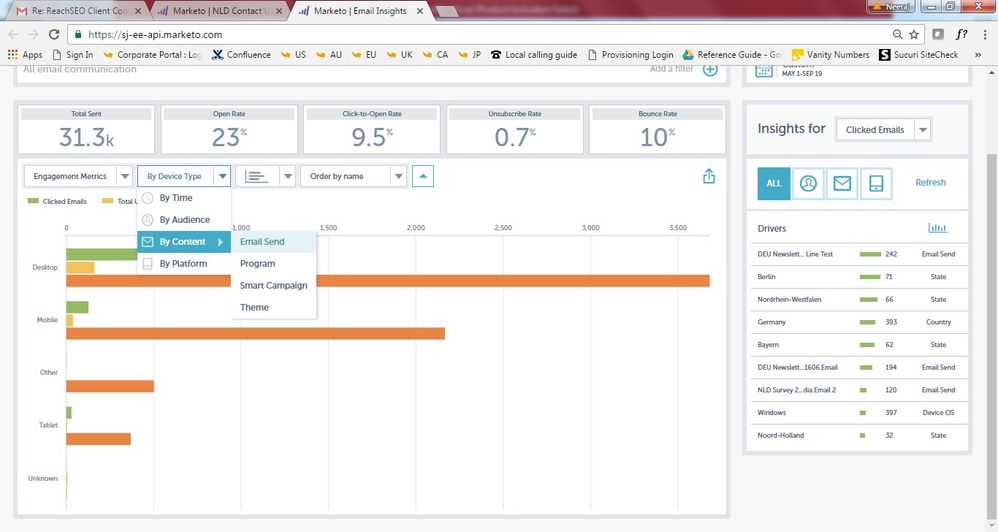
Task: Click the export chart share icon
Action: (x=709, y=176)
